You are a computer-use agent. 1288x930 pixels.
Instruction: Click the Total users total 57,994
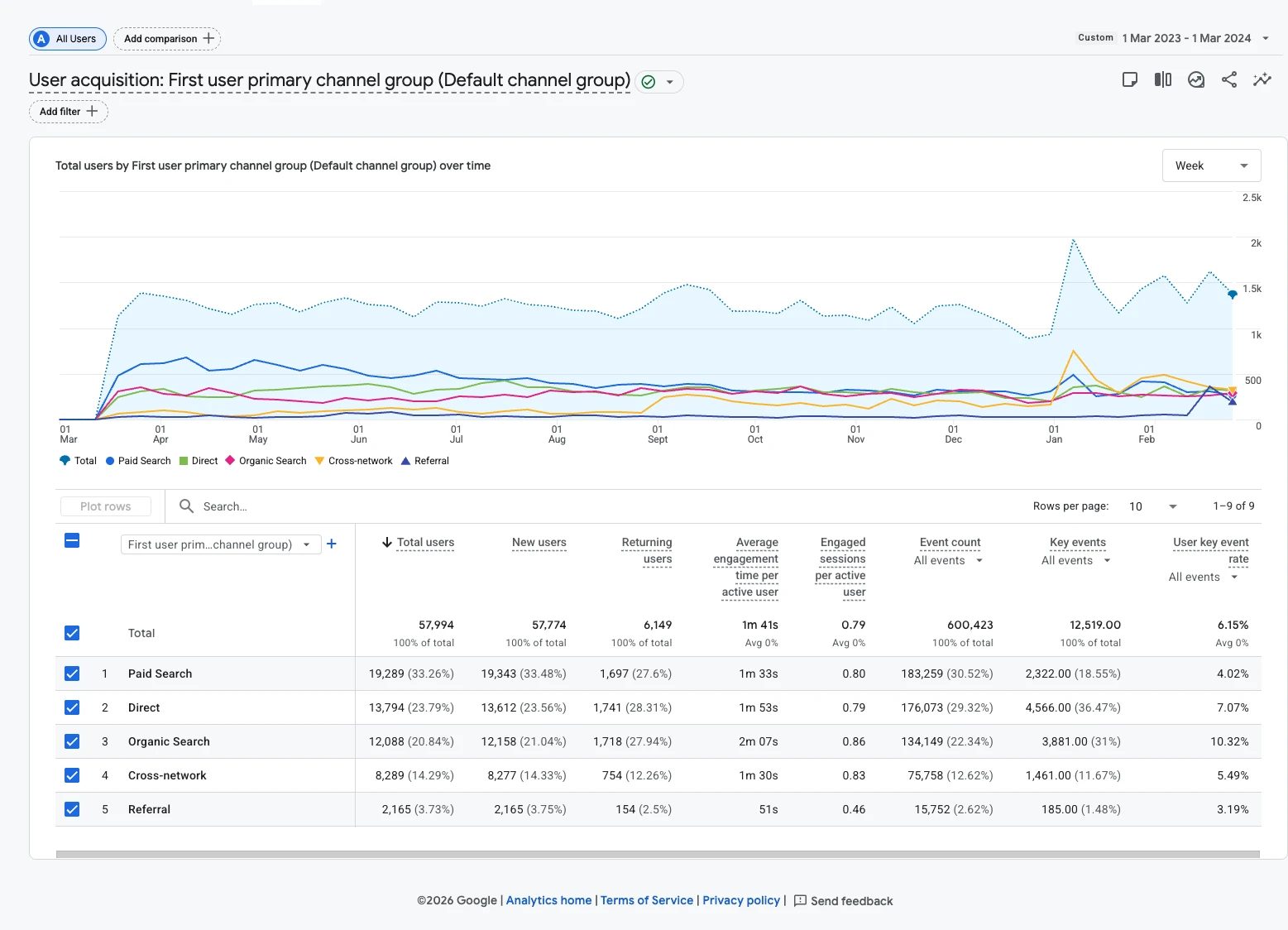click(x=436, y=625)
